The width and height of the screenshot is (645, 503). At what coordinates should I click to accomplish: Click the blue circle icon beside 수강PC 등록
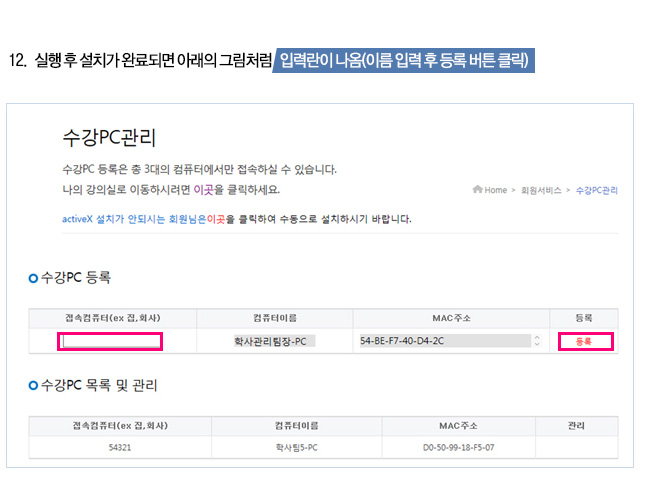[x=34, y=277]
